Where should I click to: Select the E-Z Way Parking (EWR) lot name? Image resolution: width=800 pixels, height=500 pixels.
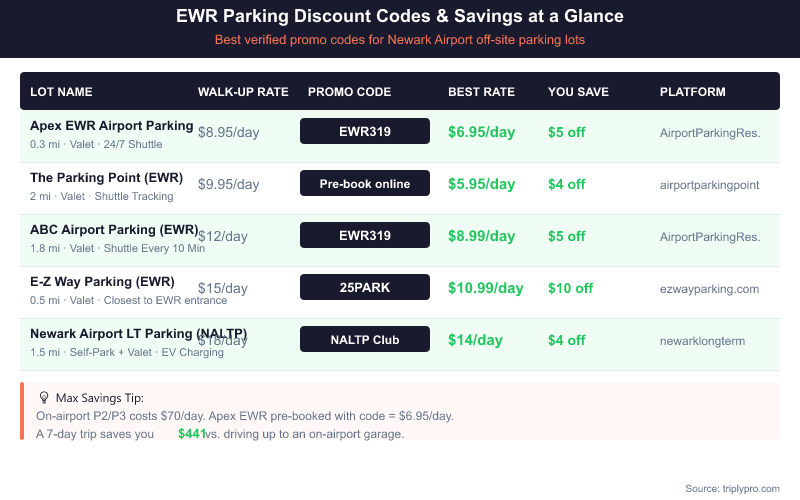(x=102, y=281)
